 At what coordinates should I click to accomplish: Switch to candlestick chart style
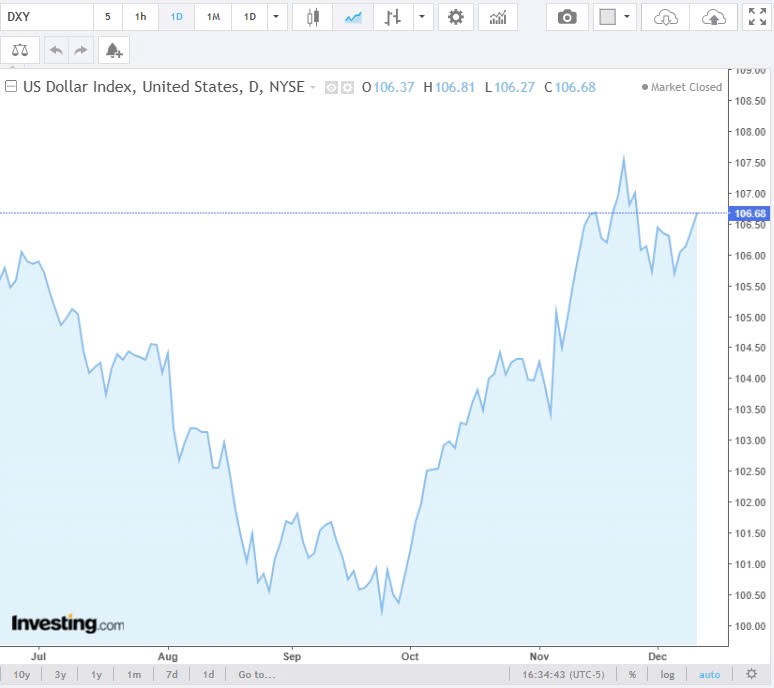coord(313,17)
